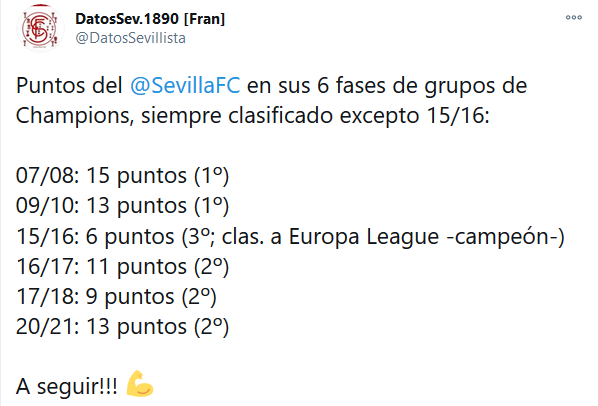Click the 'A seguir!!!' closing text

[x=67, y=387]
